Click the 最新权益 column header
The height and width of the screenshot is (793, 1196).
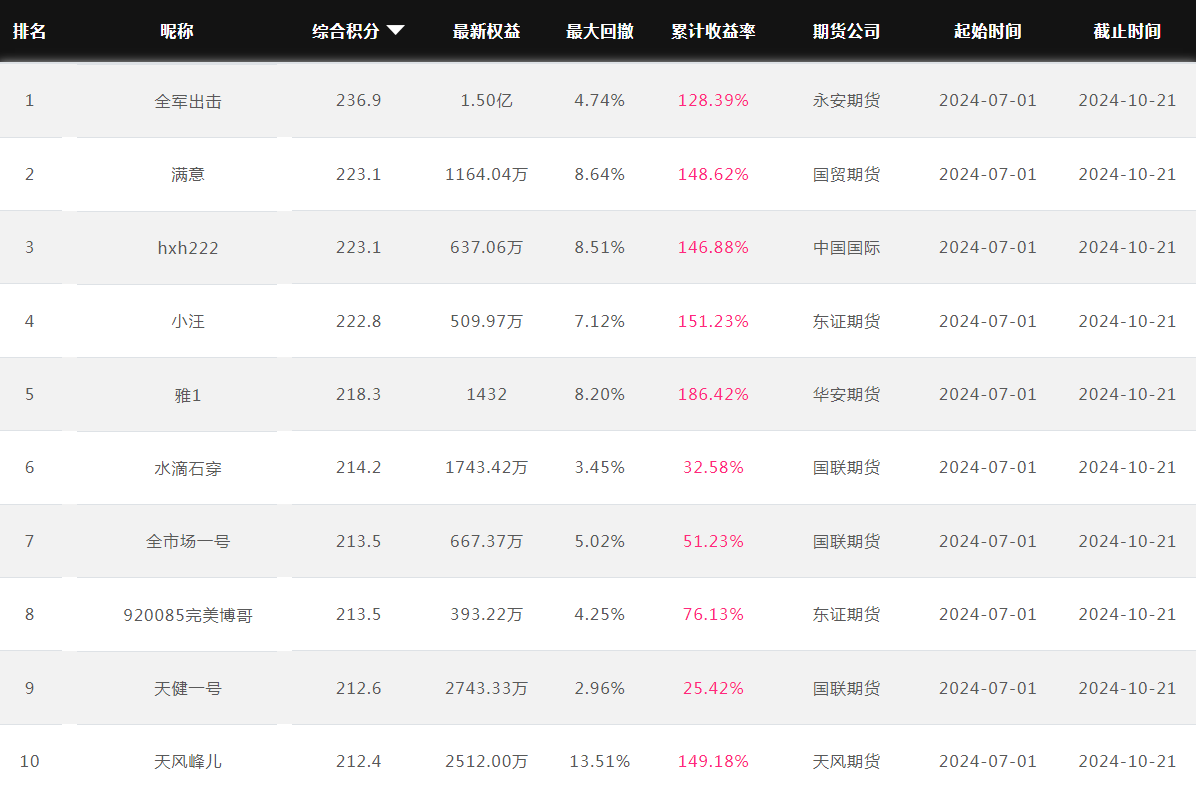pos(487,31)
